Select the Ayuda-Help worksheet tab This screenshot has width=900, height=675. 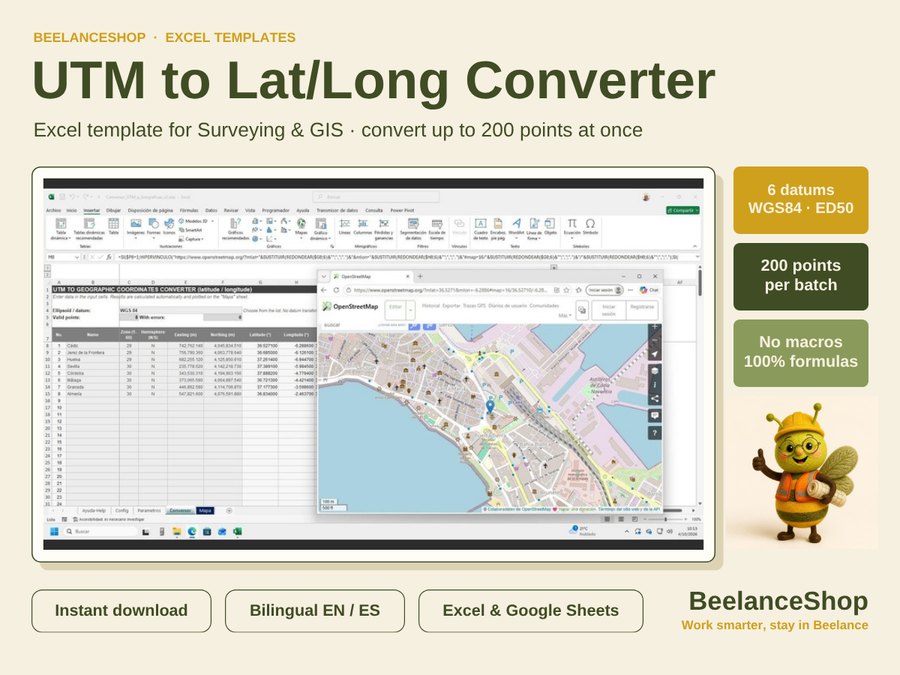click(x=94, y=510)
